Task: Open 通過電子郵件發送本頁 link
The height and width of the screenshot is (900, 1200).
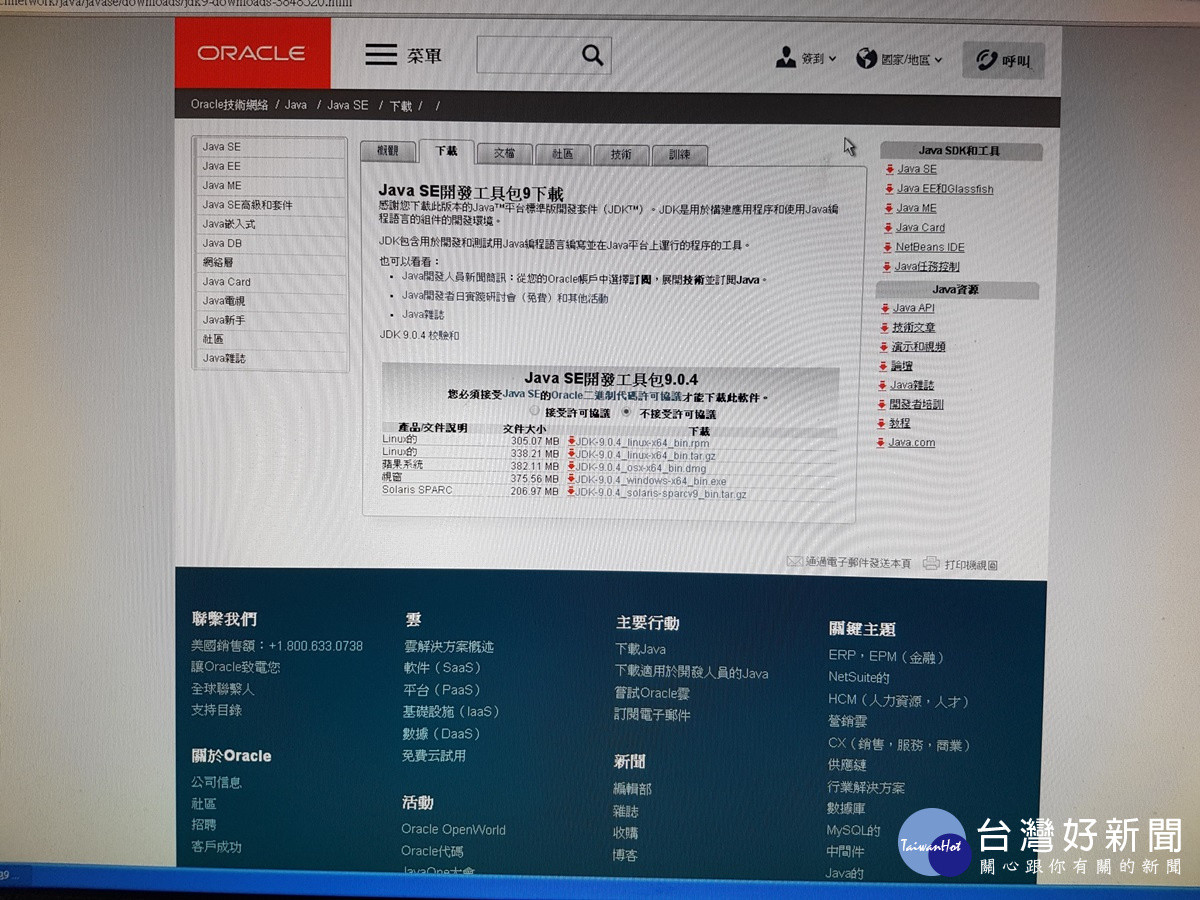Action: 859,563
